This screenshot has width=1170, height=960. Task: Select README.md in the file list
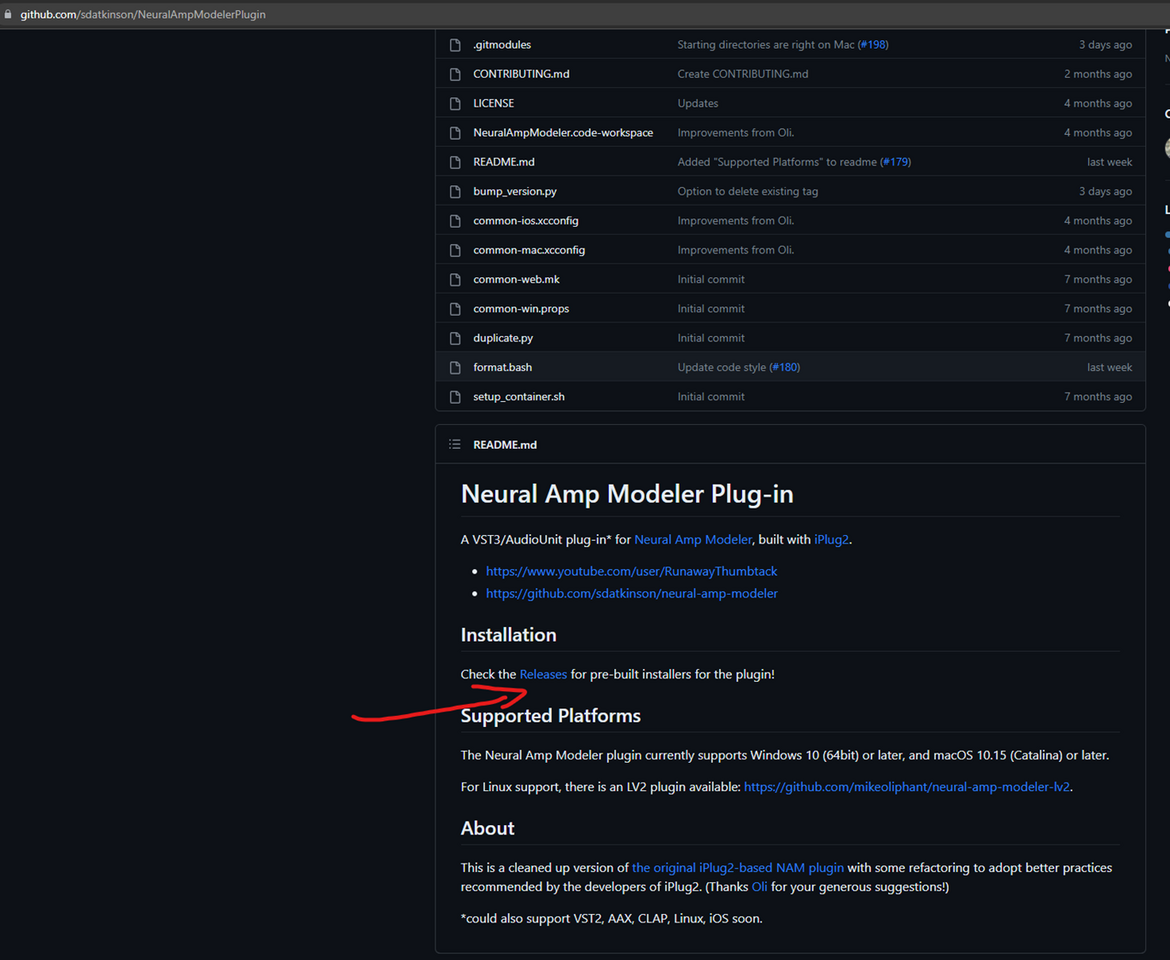(x=503, y=161)
